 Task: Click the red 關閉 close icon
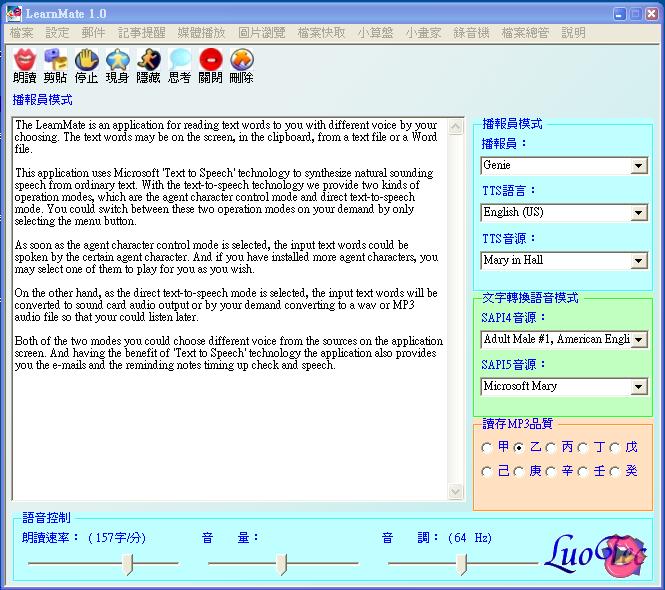(x=210, y=59)
